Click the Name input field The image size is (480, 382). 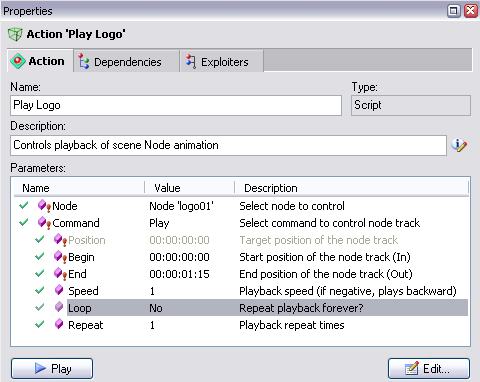176,105
